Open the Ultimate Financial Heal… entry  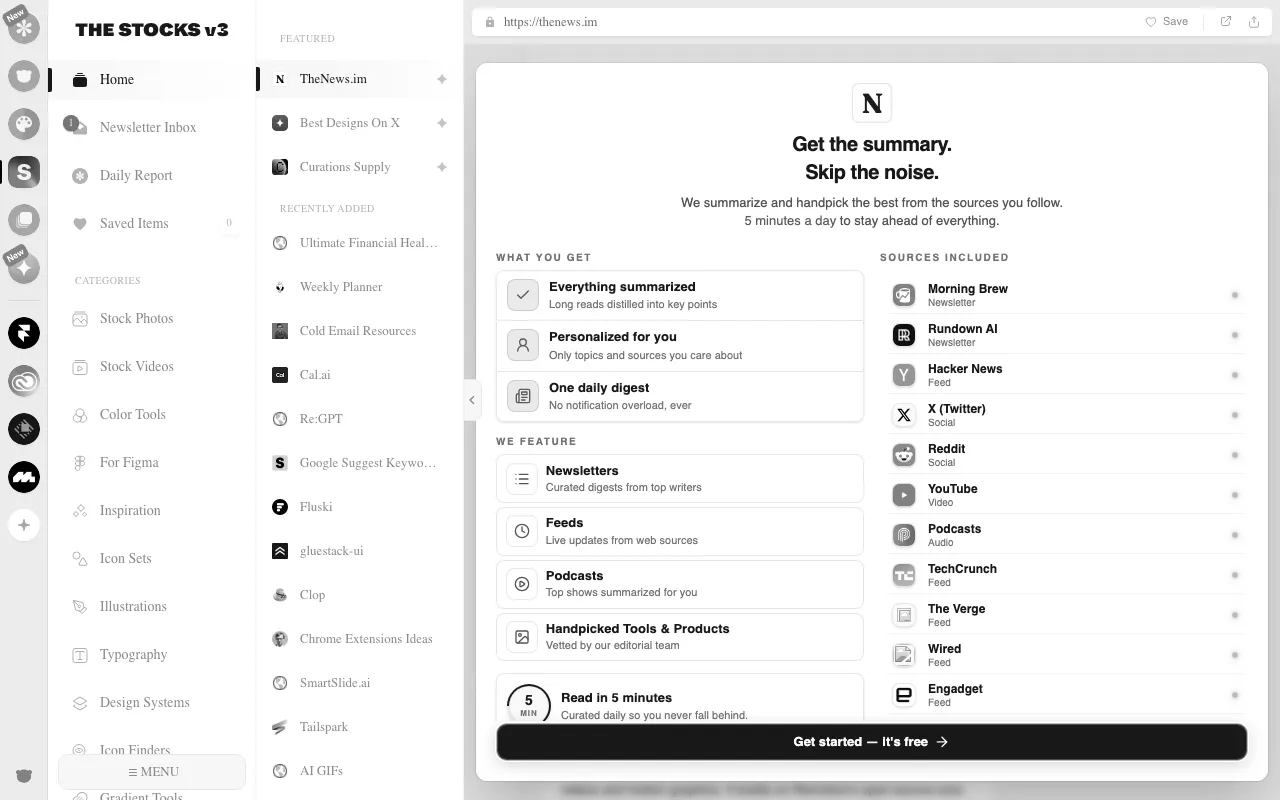point(360,243)
